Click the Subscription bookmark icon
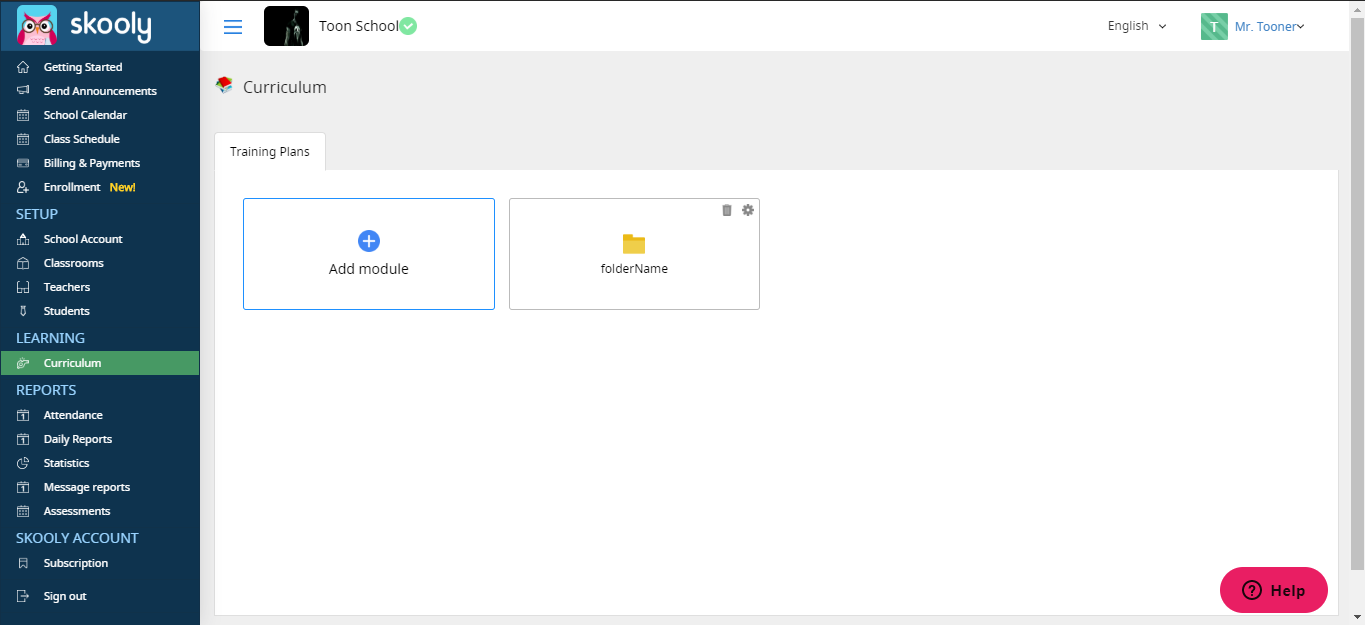 tap(23, 563)
